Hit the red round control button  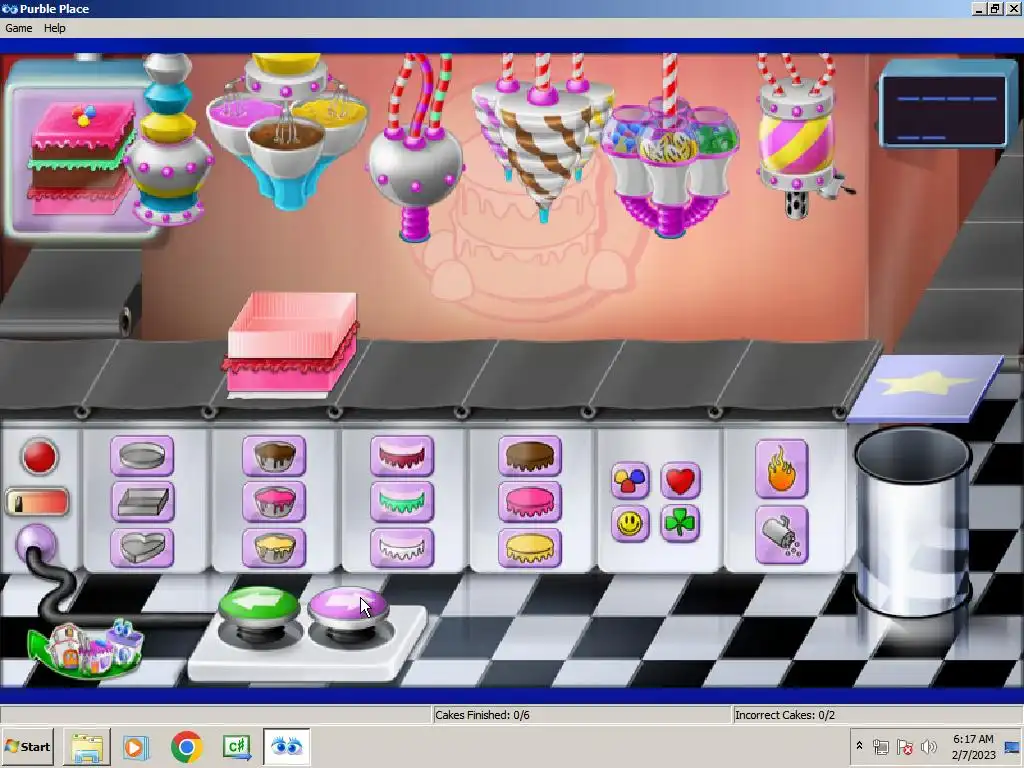tap(39, 456)
